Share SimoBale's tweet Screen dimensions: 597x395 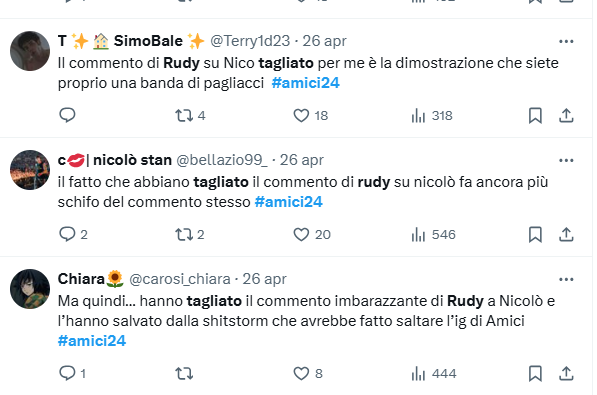(566, 115)
